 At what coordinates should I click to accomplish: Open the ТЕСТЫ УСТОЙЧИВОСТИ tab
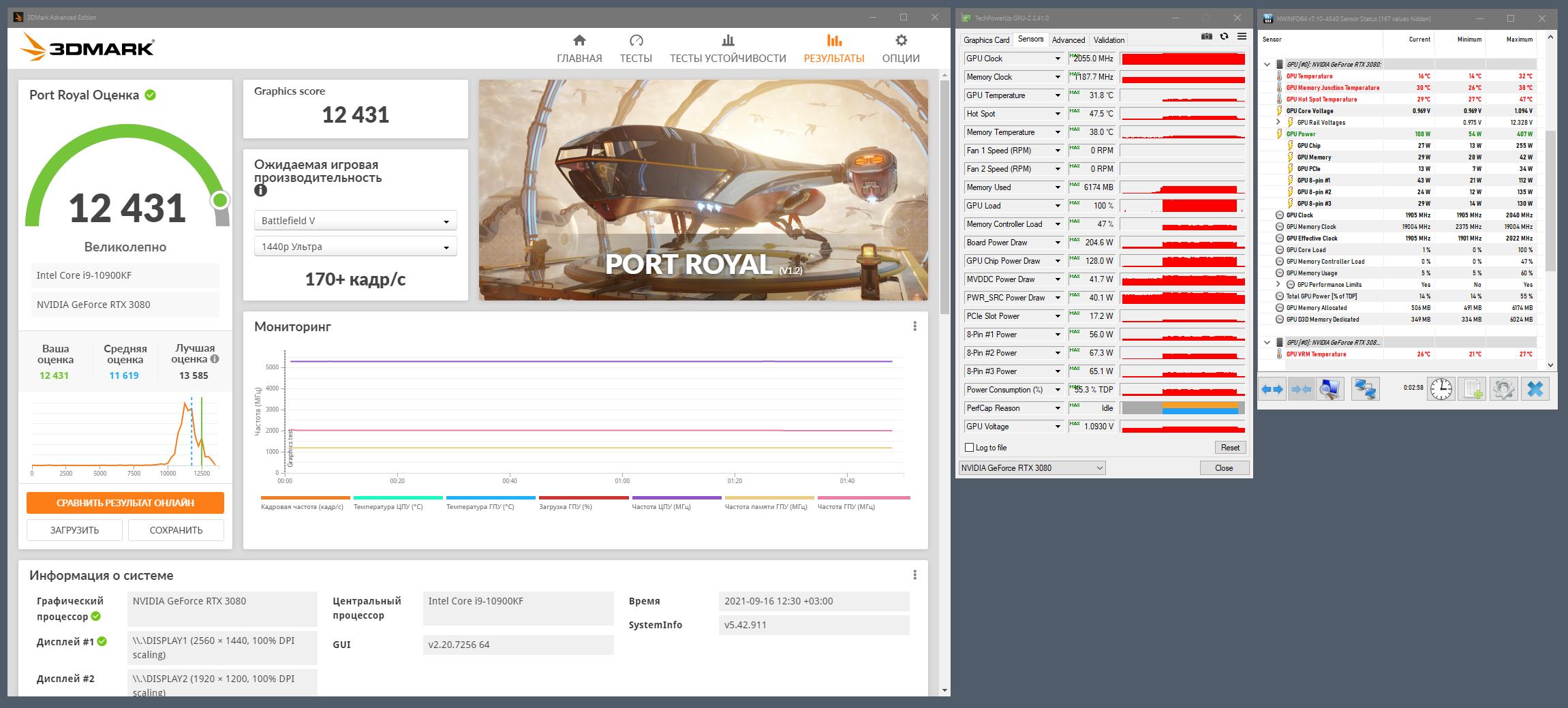tap(728, 48)
